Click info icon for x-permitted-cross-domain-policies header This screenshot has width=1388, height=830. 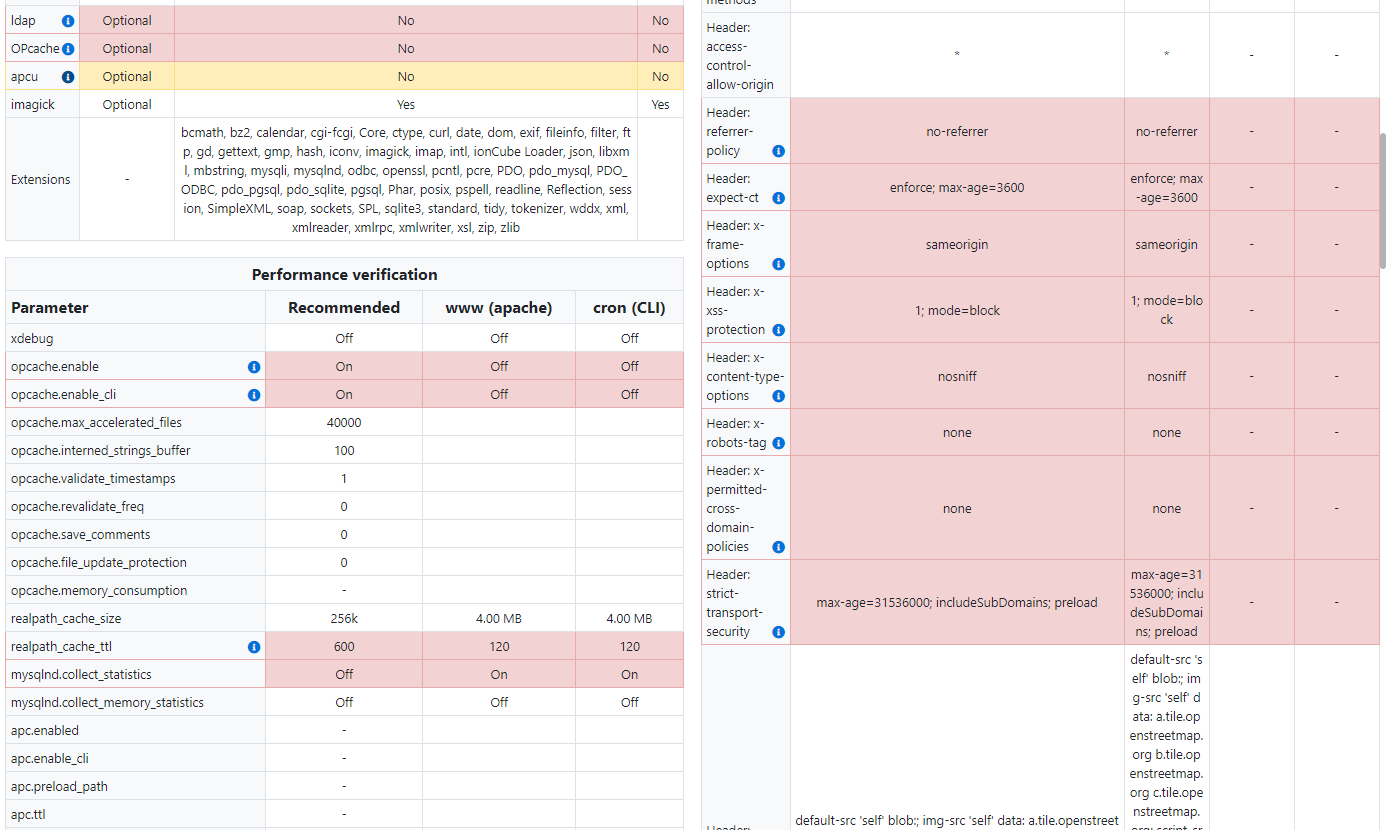tap(779, 548)
